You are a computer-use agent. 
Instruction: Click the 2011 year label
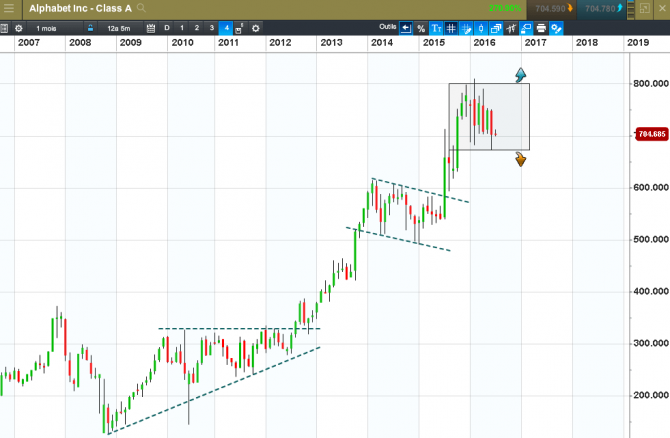[x=228, y=43]
